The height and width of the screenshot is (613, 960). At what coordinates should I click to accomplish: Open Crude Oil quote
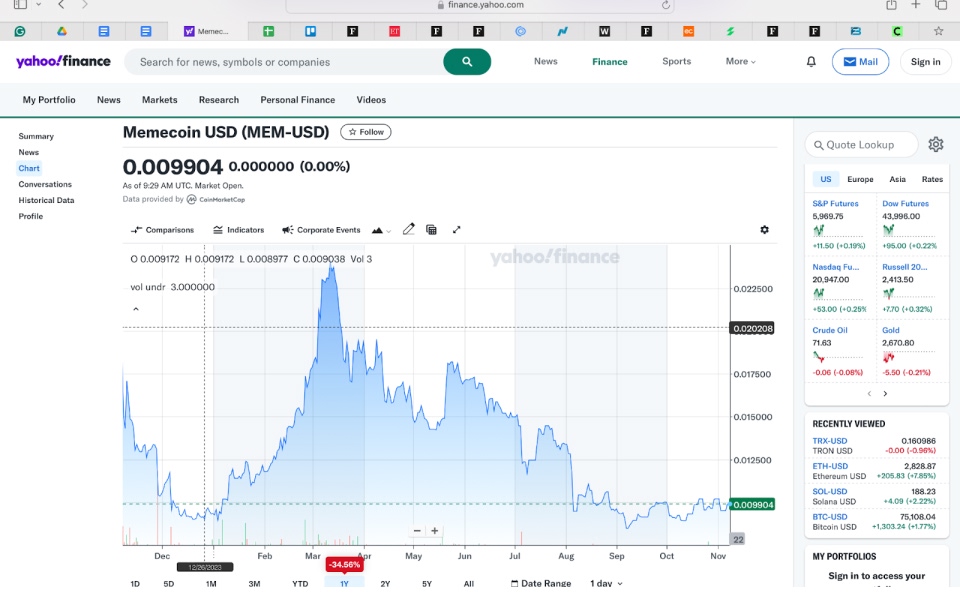830,330
